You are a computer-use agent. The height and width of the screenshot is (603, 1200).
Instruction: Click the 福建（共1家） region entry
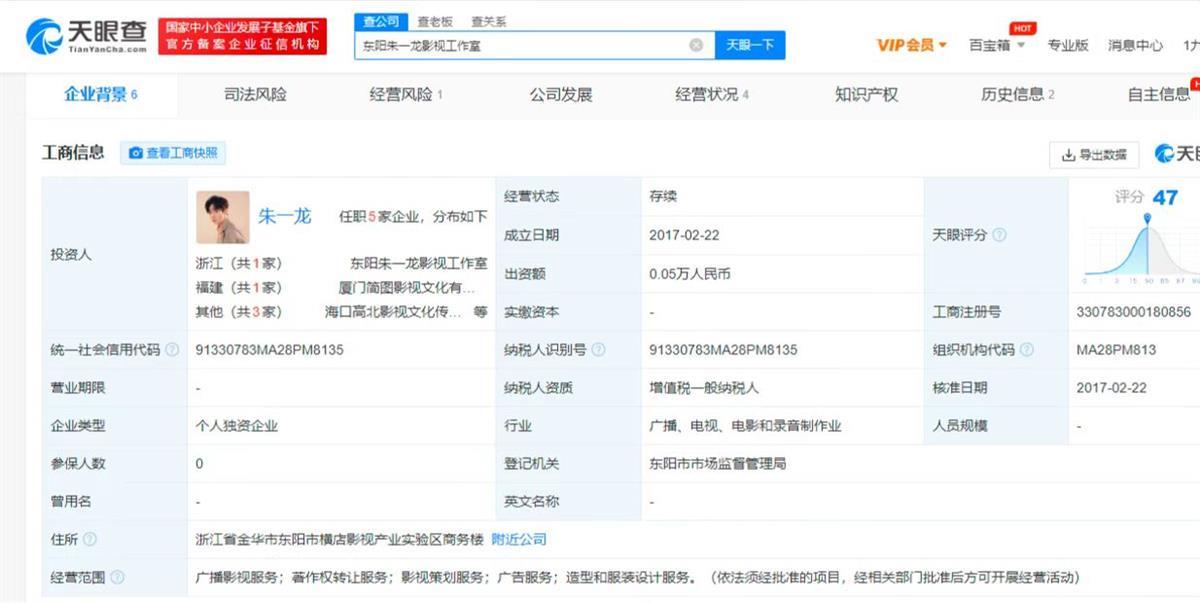(239, 288)
